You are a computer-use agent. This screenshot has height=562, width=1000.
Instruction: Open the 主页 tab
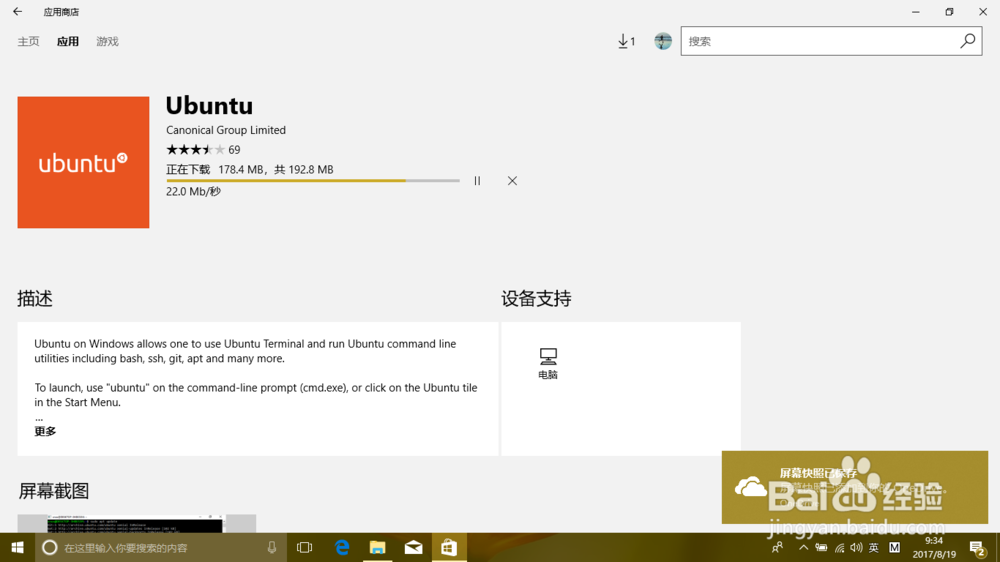pyautogui.click(x=28, y=41)
